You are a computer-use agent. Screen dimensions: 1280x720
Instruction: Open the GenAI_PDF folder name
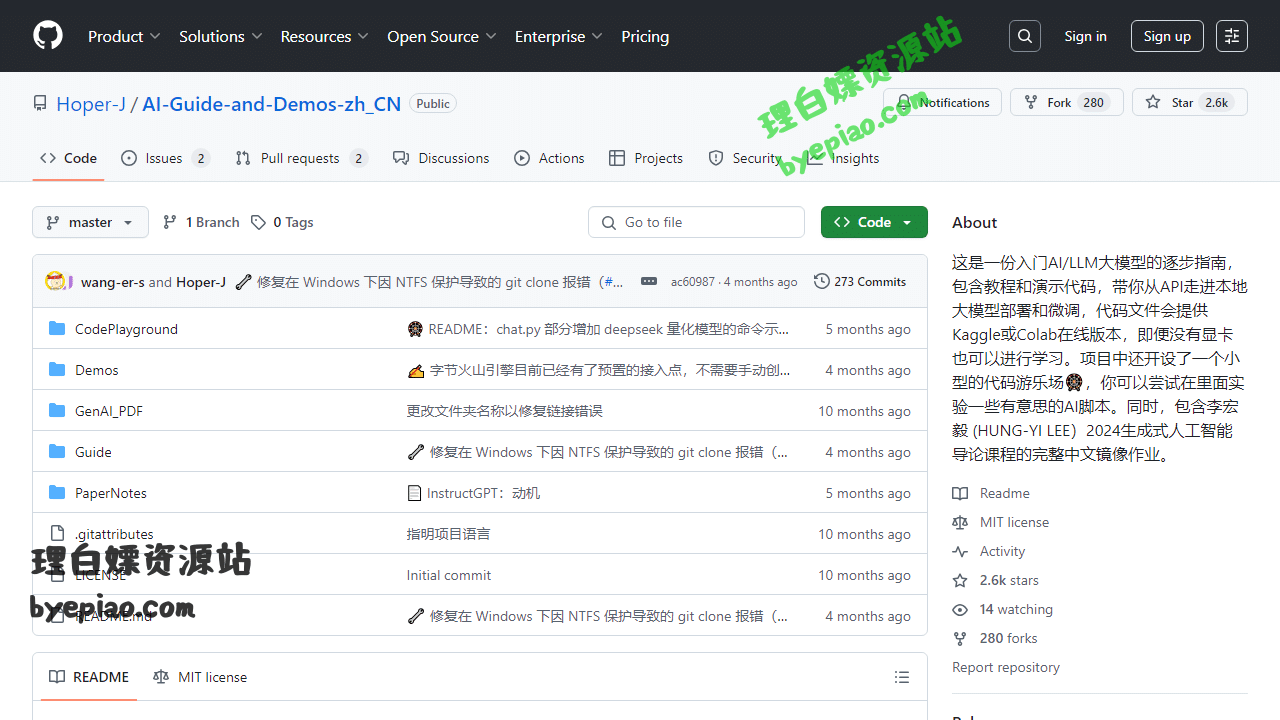[109, 411]
